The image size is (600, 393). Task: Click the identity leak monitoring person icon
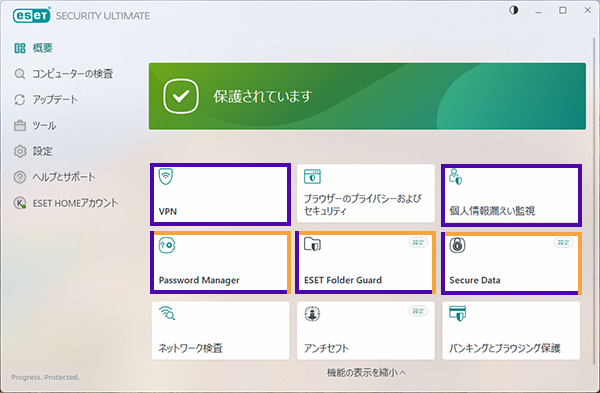coord(456,176)
